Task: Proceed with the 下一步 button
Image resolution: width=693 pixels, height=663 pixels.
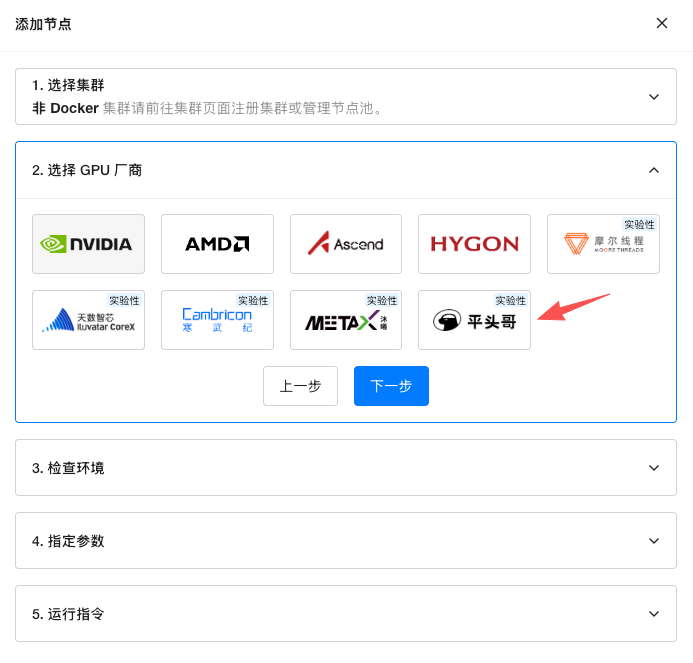Action: 391,386
